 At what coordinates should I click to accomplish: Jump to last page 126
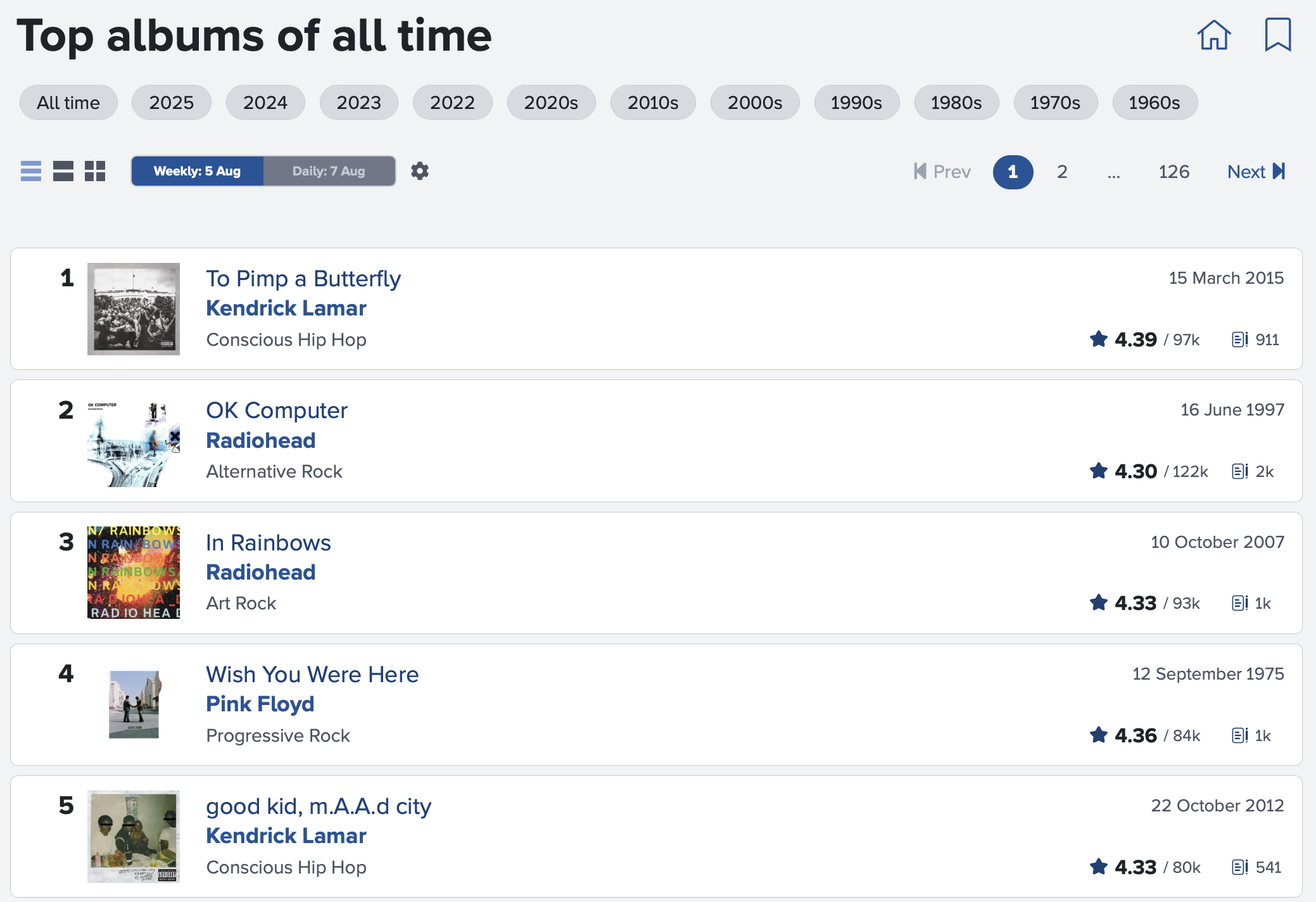pyautogui.click(x=1174, y=172)
